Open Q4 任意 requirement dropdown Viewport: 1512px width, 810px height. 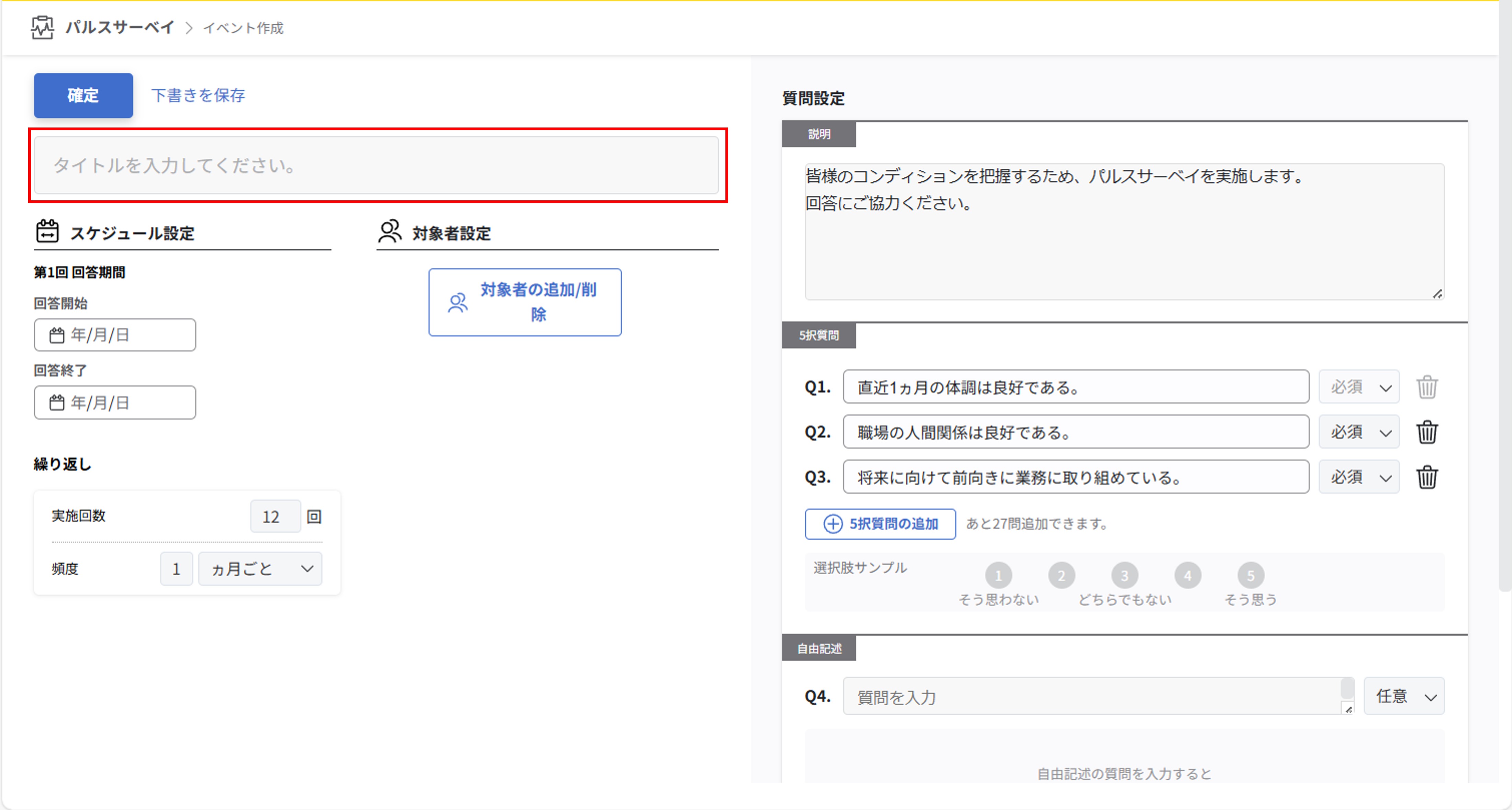(1403, 697)
